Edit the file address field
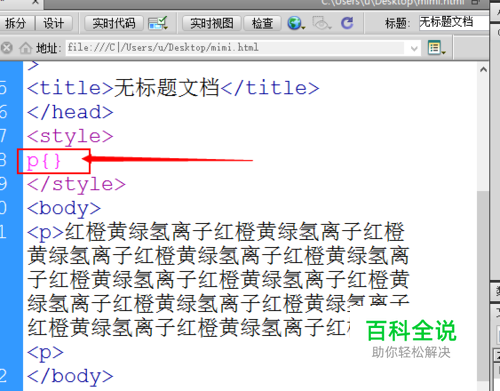 click(x=235, y=48)
